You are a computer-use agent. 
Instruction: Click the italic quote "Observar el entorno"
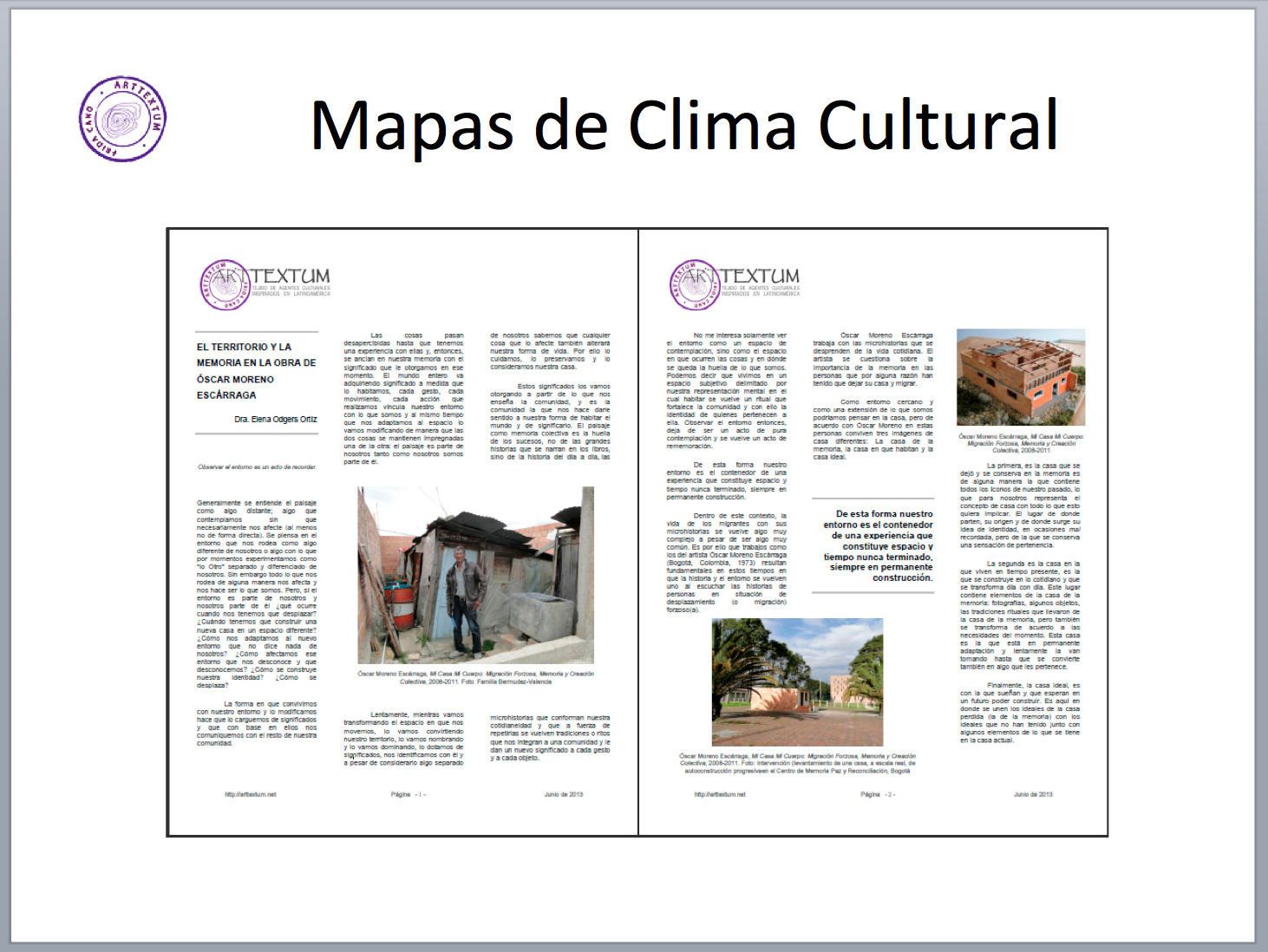[x=257, y=466]
